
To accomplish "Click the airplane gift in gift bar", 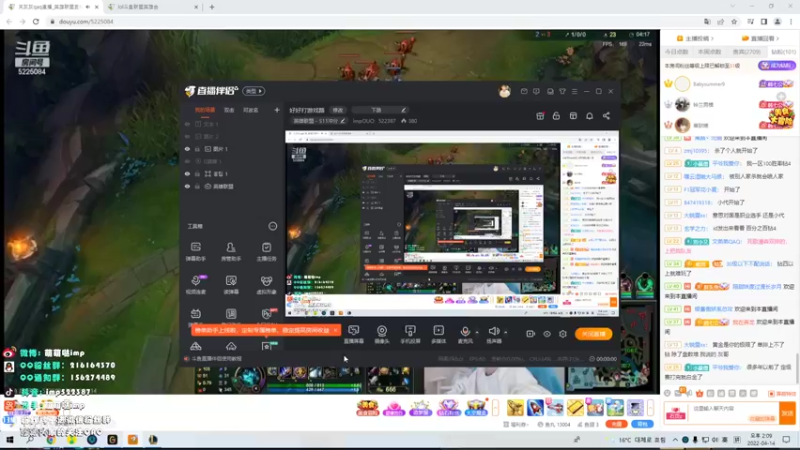I will tap(555, 407).
